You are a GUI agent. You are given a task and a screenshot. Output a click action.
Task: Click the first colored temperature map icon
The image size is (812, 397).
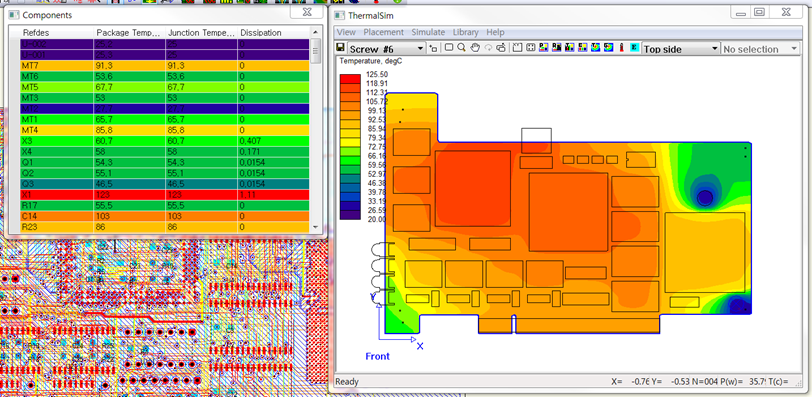click(x=543, y=48)
